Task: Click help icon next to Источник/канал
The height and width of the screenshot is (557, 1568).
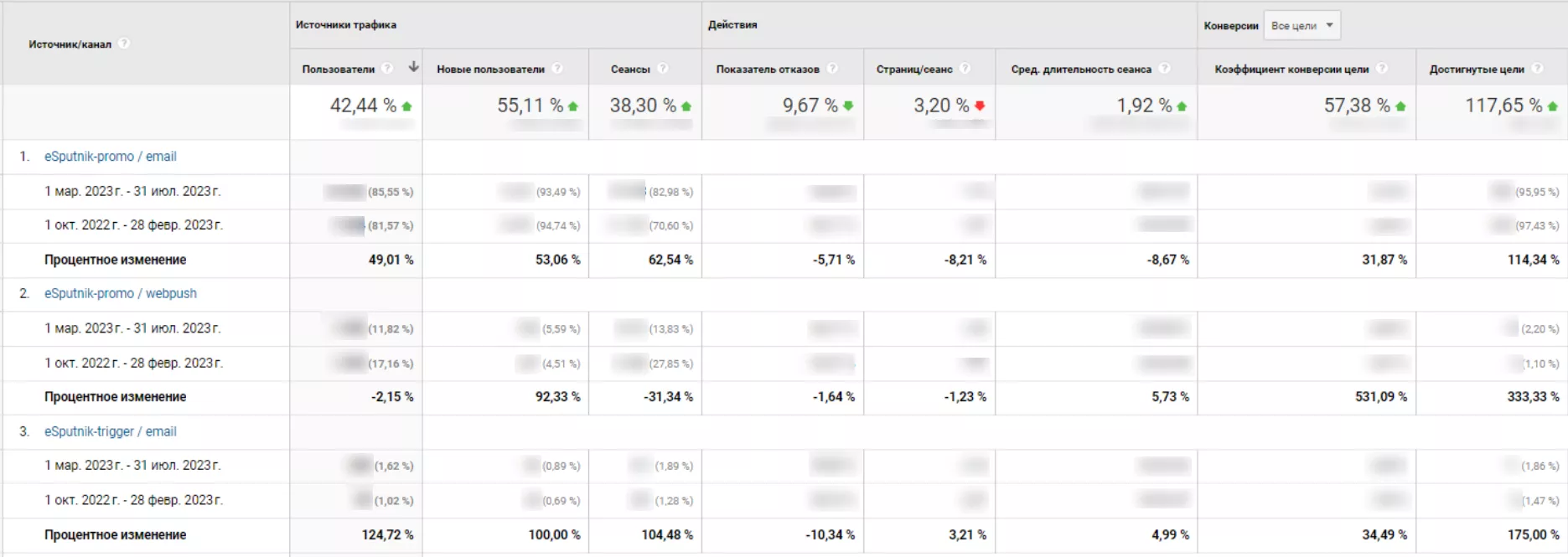Action: tap(123, 44)
